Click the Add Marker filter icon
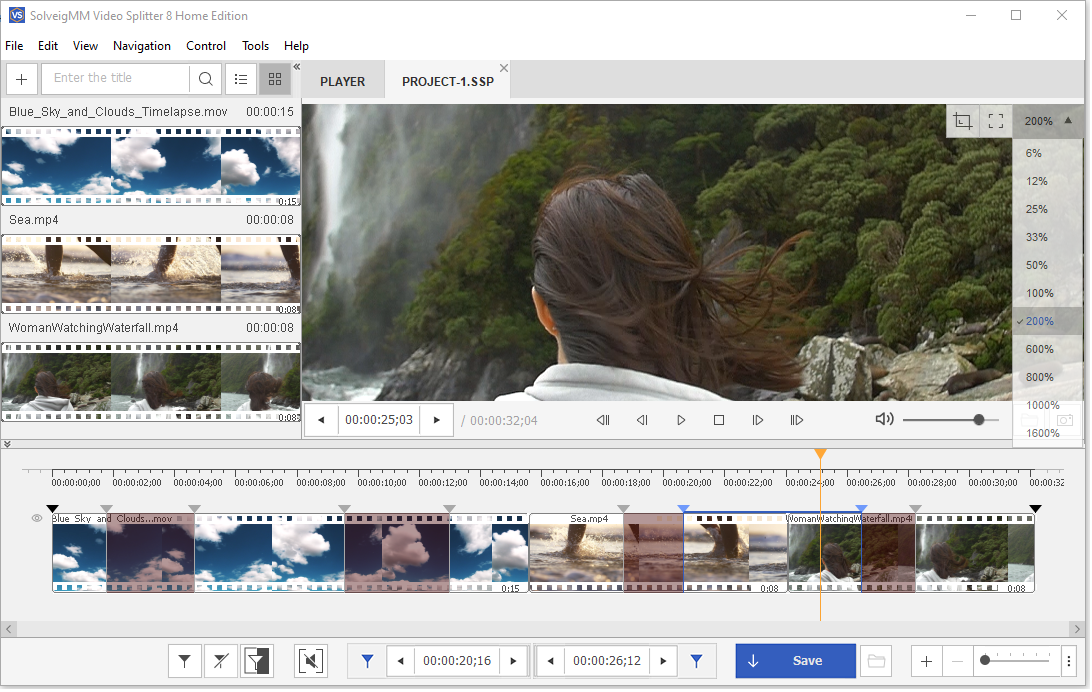 184,661
